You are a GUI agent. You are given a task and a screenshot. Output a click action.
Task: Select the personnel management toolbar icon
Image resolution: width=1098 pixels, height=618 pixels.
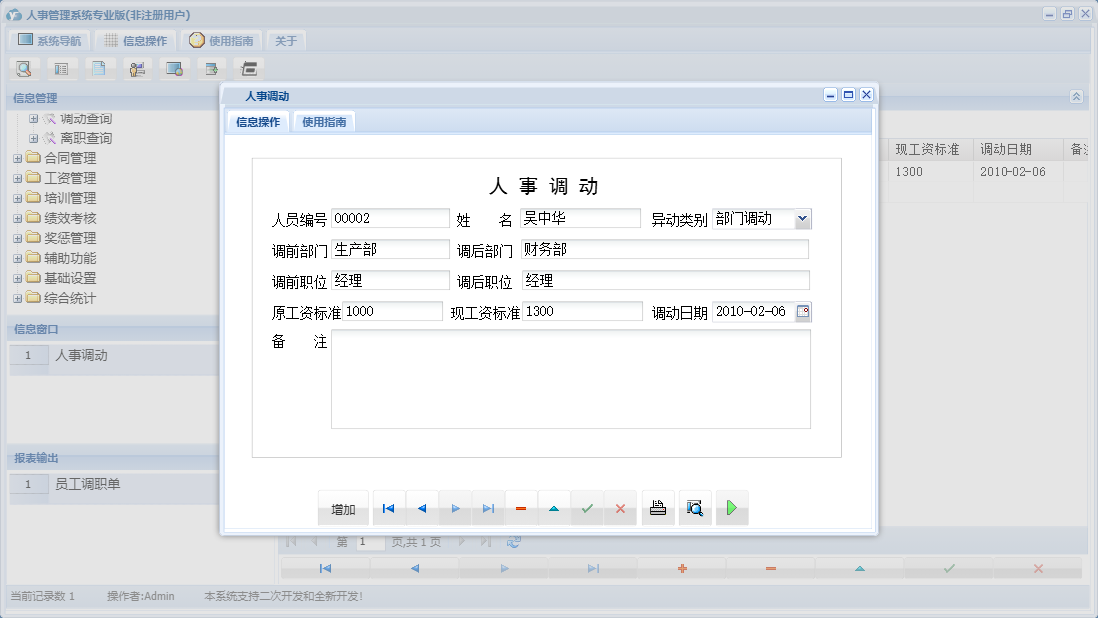137,68
